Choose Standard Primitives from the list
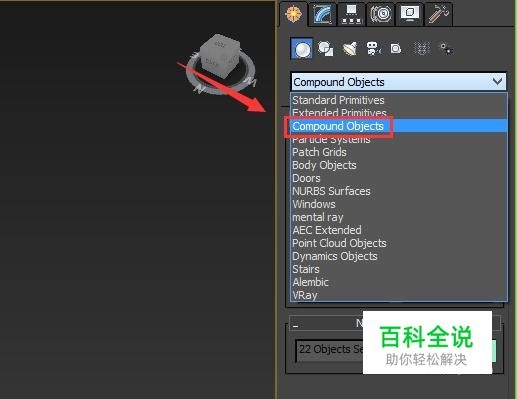 click(399, 100)
